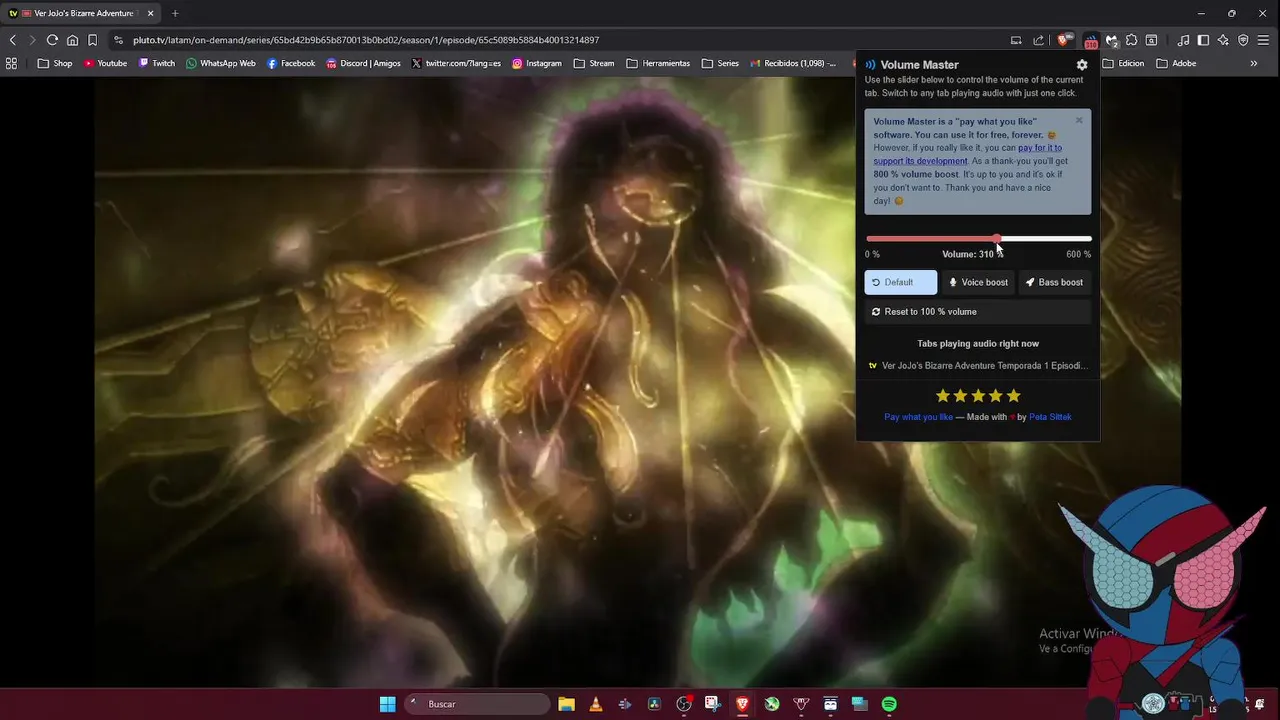
Task: Open the Facebook bookmark
Action: pos(291,63)
